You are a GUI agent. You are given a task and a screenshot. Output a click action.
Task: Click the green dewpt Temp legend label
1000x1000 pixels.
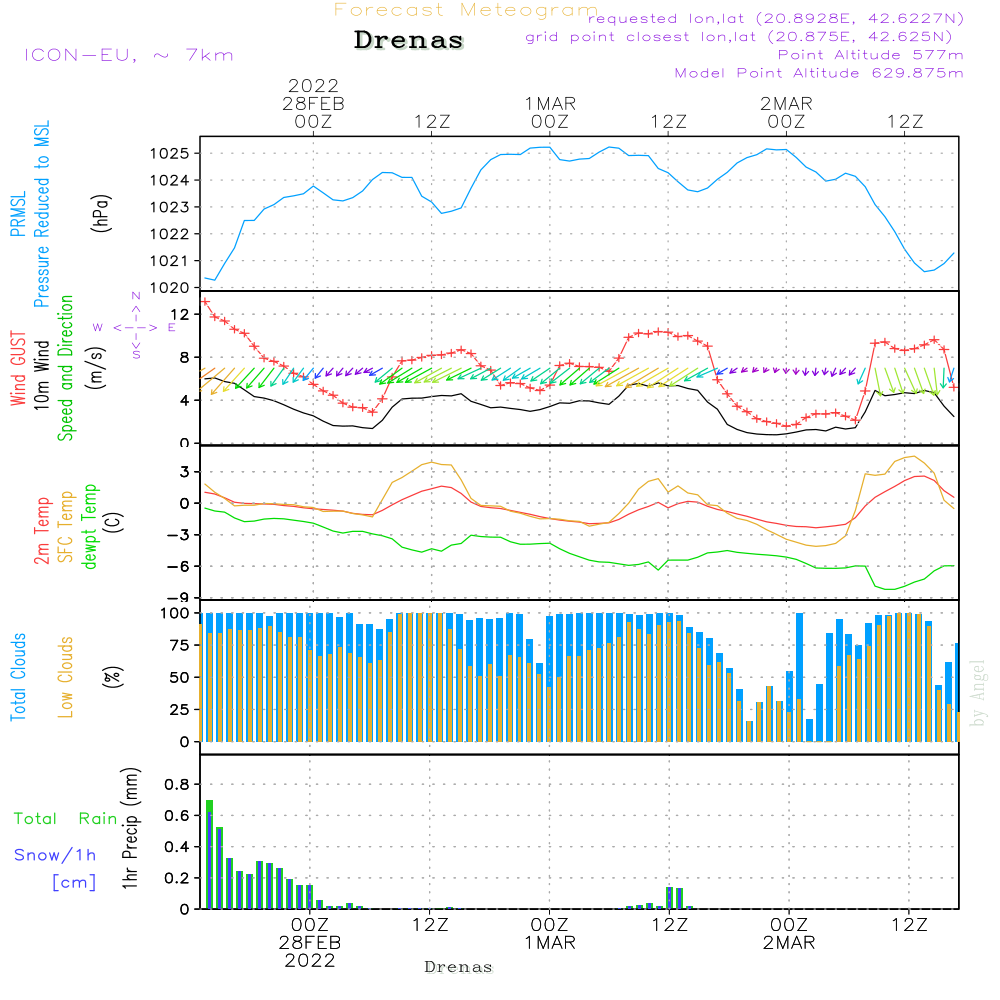coord(90,527)
